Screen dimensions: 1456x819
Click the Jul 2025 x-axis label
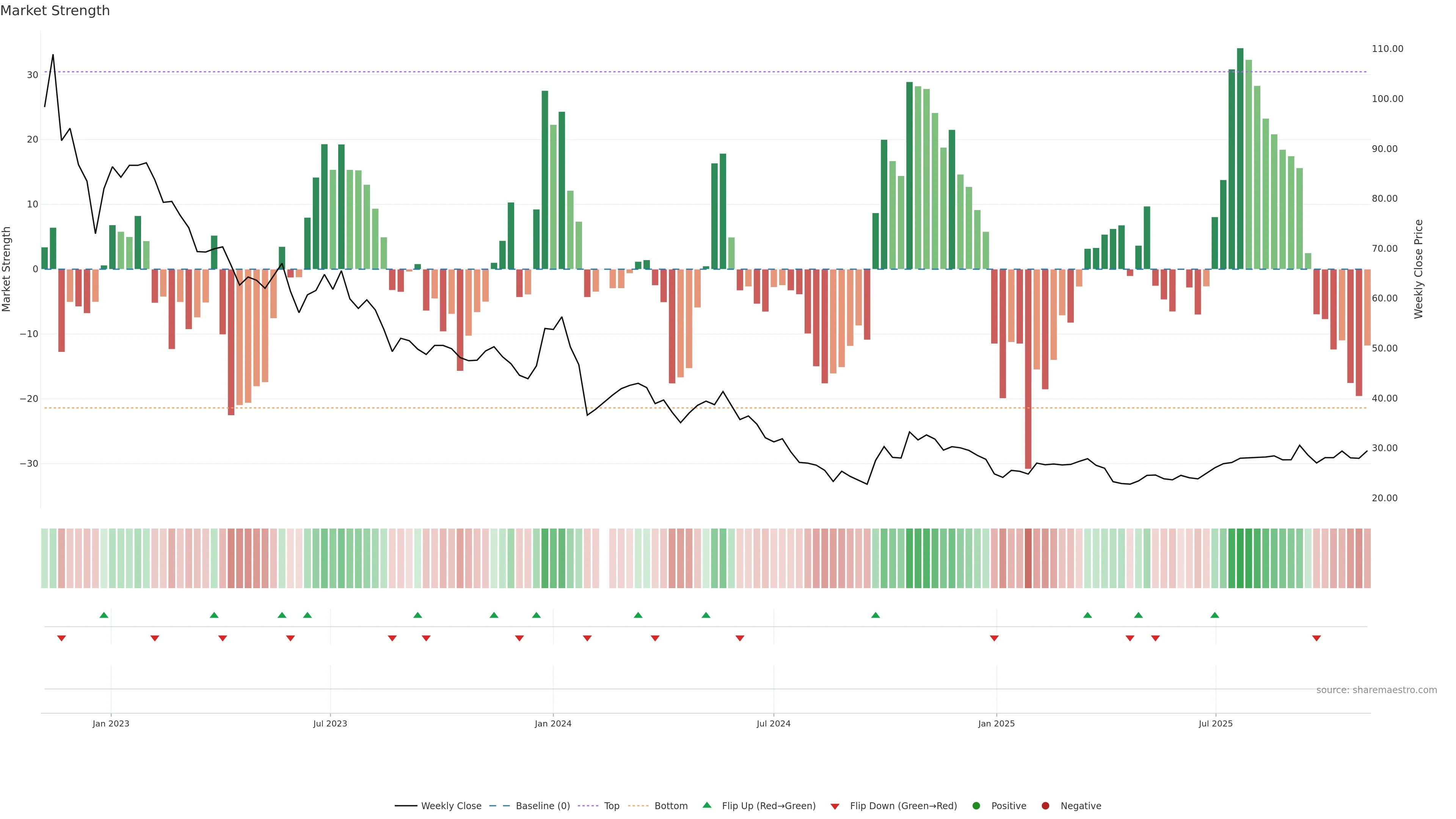coord(1215,723)
